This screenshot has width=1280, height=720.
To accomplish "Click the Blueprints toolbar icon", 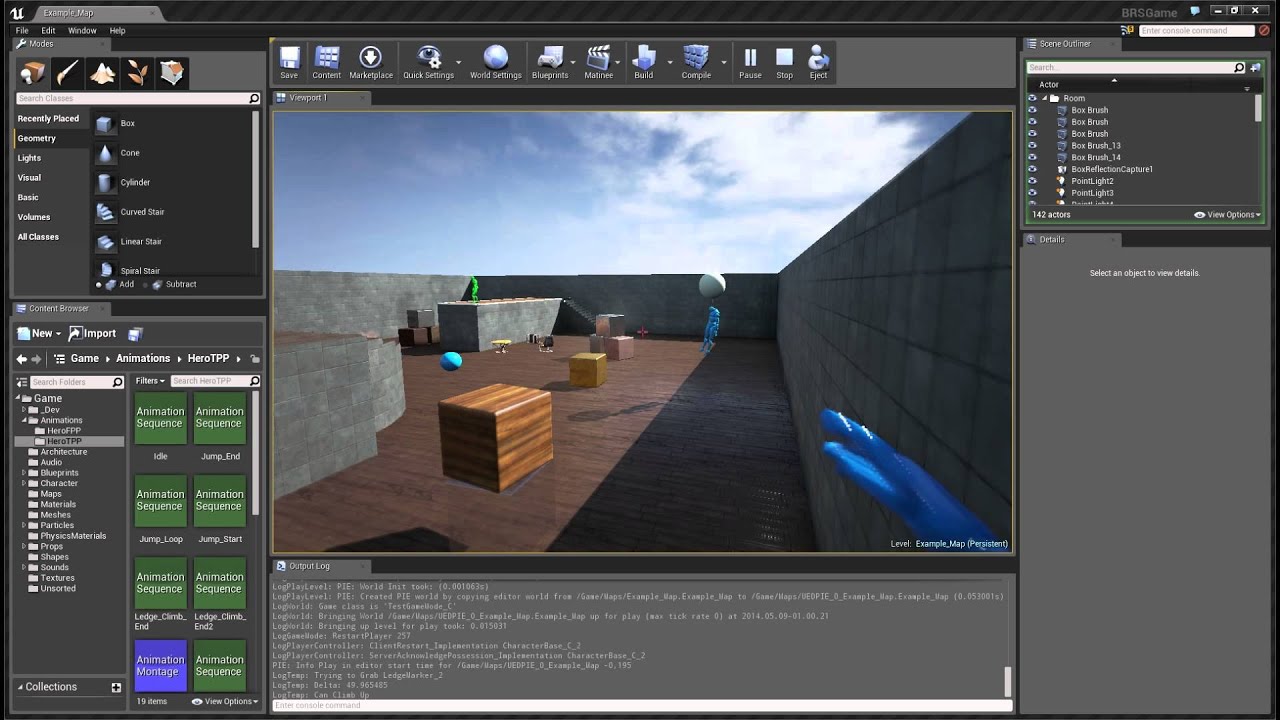I will pyautogui.click(x=550, y=62).
